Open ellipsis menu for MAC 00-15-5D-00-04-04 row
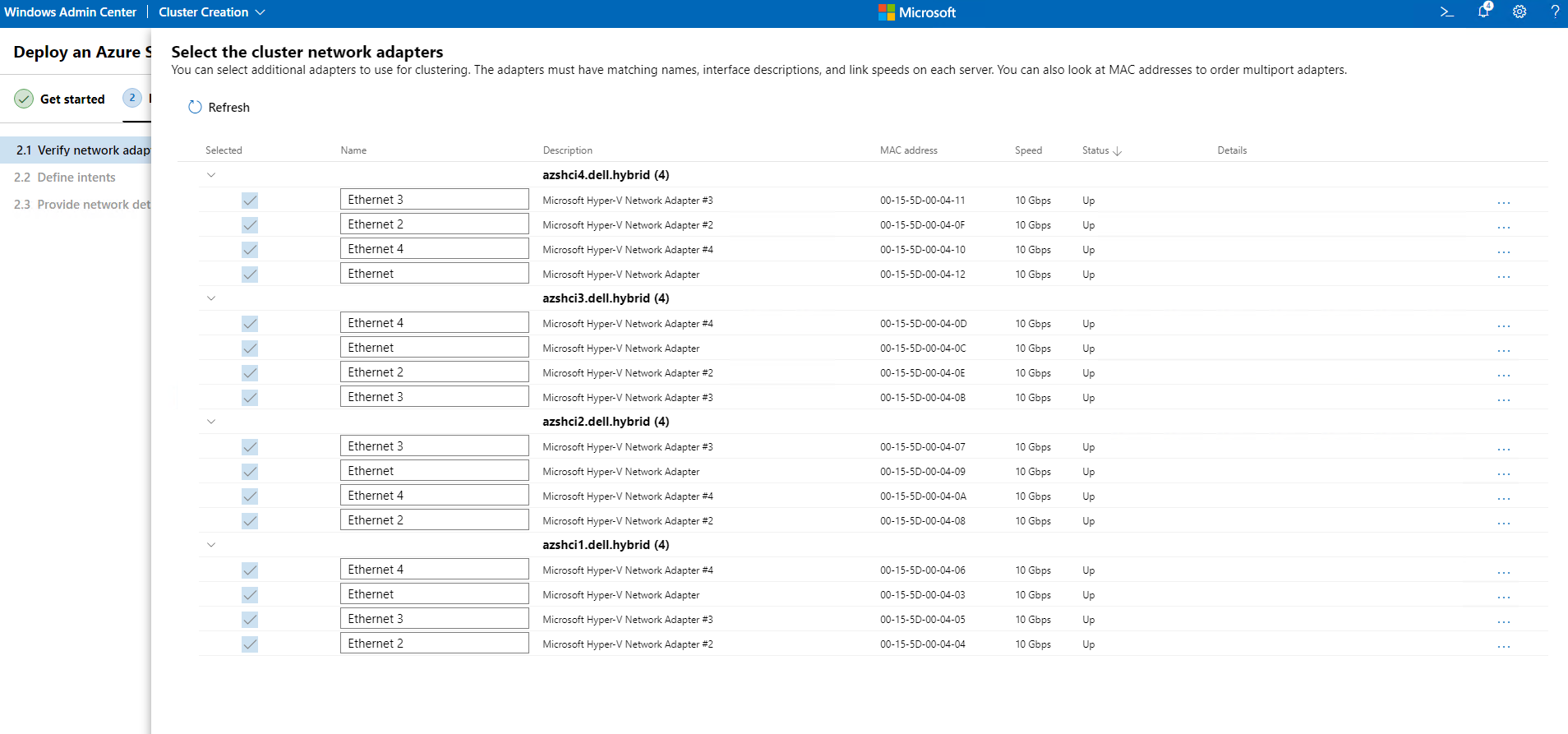Screen dimensions: 1568x734 (x=1503, y=645)
